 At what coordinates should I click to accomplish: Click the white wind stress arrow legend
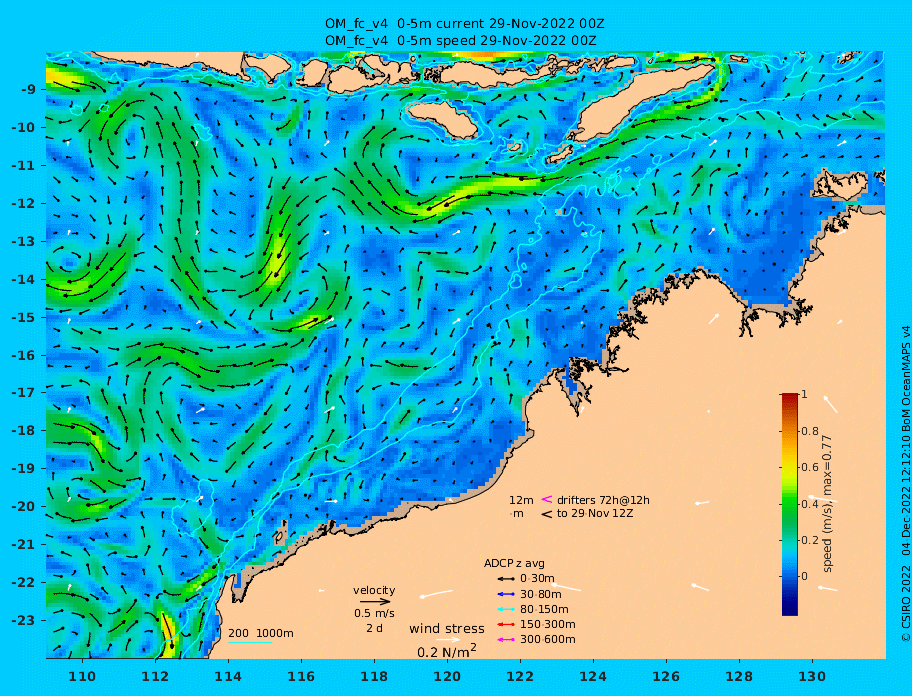(448, 640)
